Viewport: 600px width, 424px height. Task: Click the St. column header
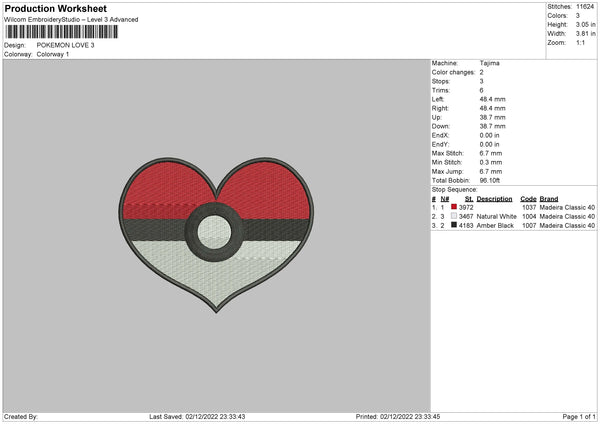469,199
